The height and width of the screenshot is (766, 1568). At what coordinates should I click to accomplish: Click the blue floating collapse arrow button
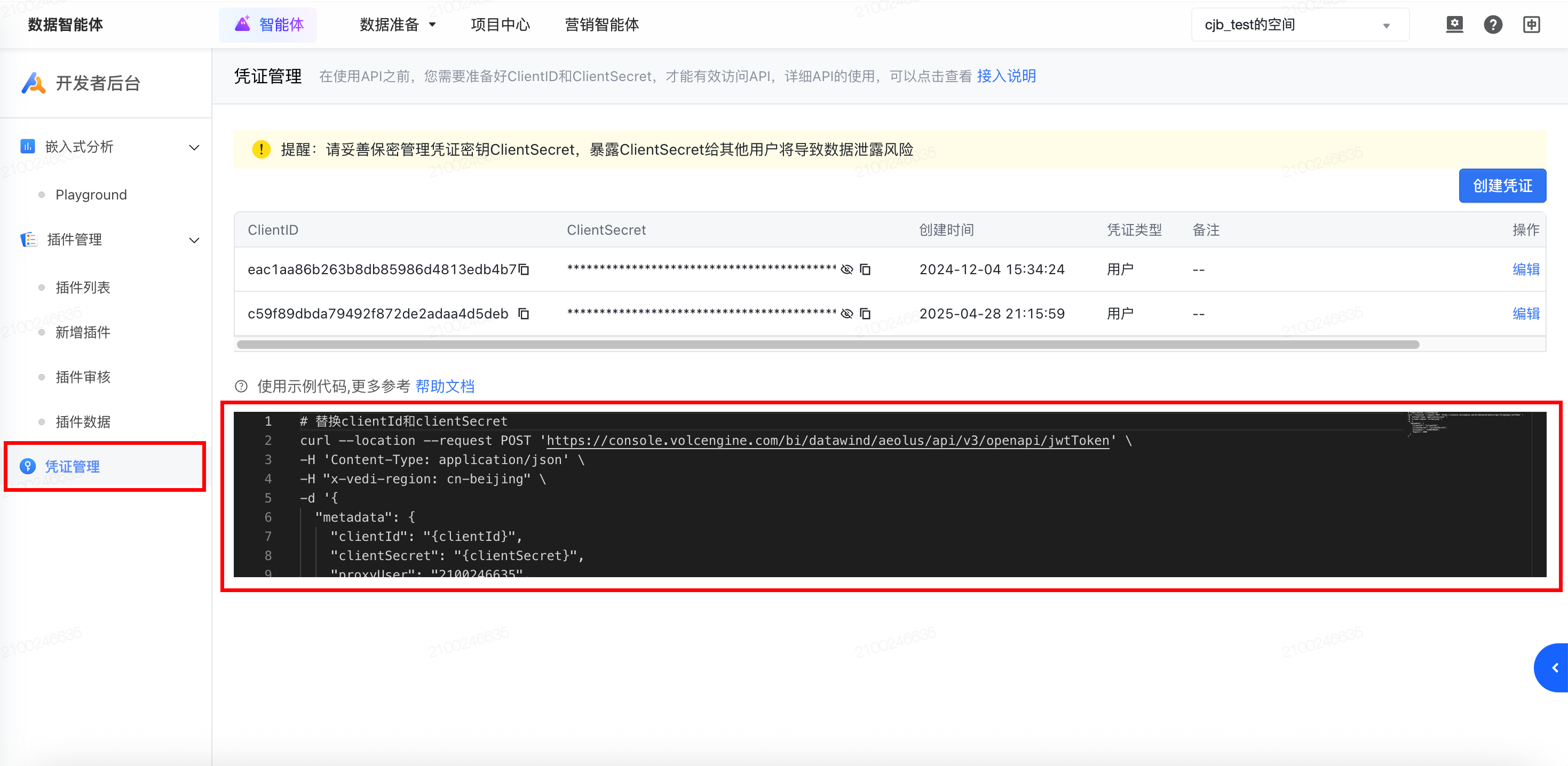coord(1554,668)
